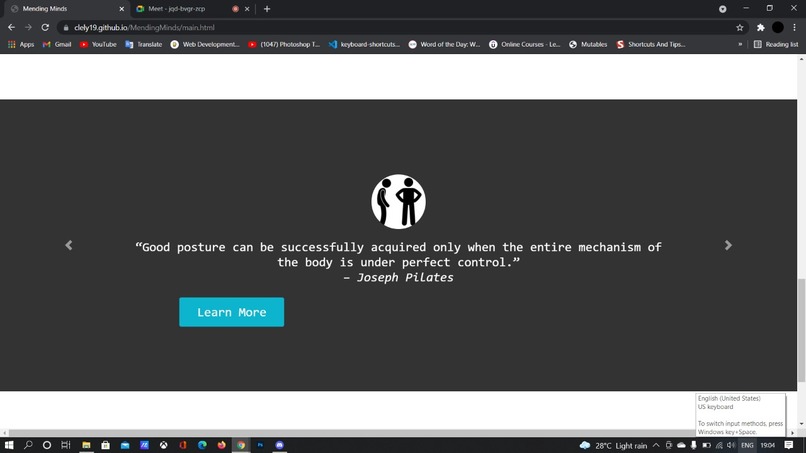Click the microphone tray icon
806x453 pixels.
pyautogui.click(x=693, y=445)
